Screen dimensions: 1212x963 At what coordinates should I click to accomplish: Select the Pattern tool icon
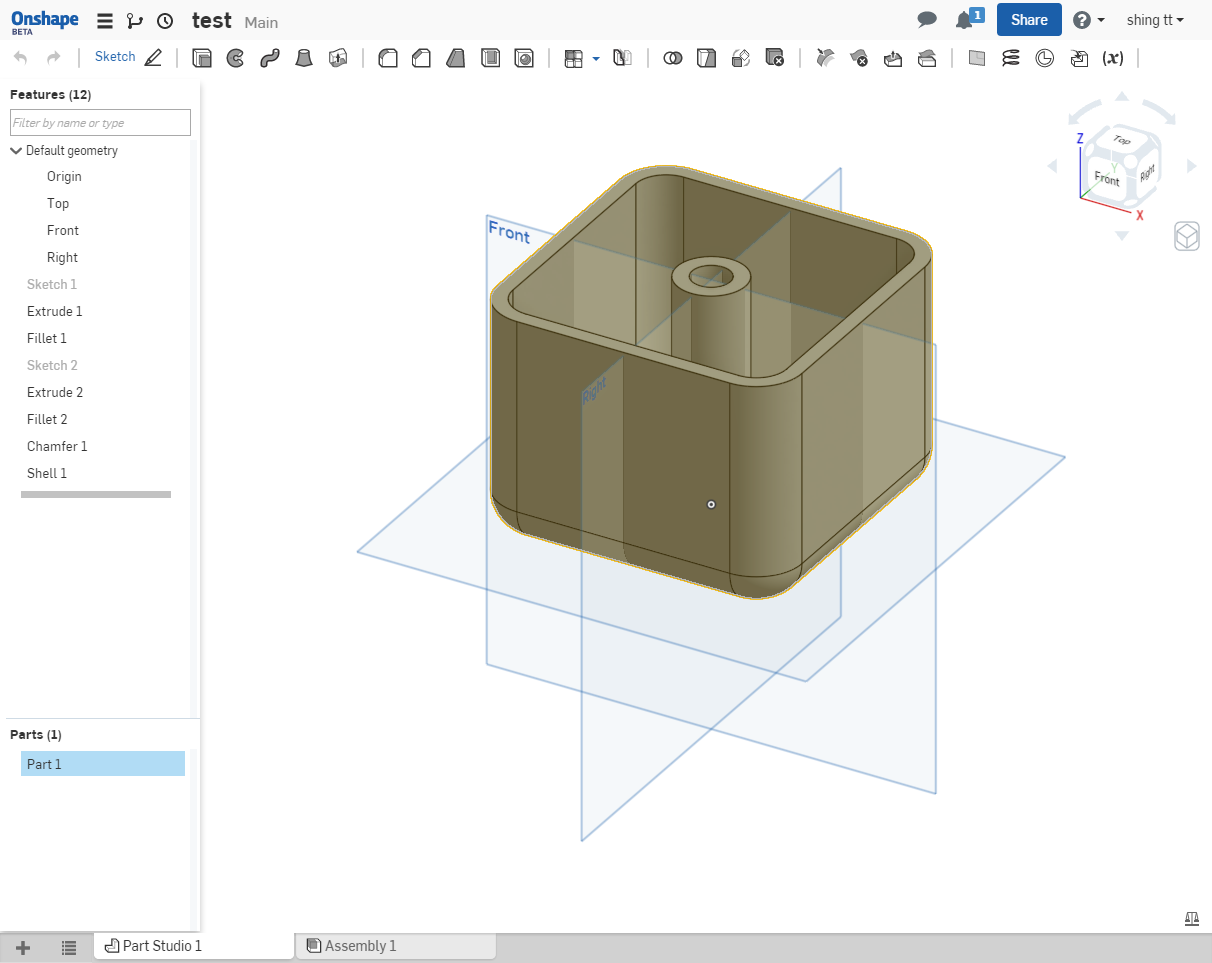tap(573, 58)
